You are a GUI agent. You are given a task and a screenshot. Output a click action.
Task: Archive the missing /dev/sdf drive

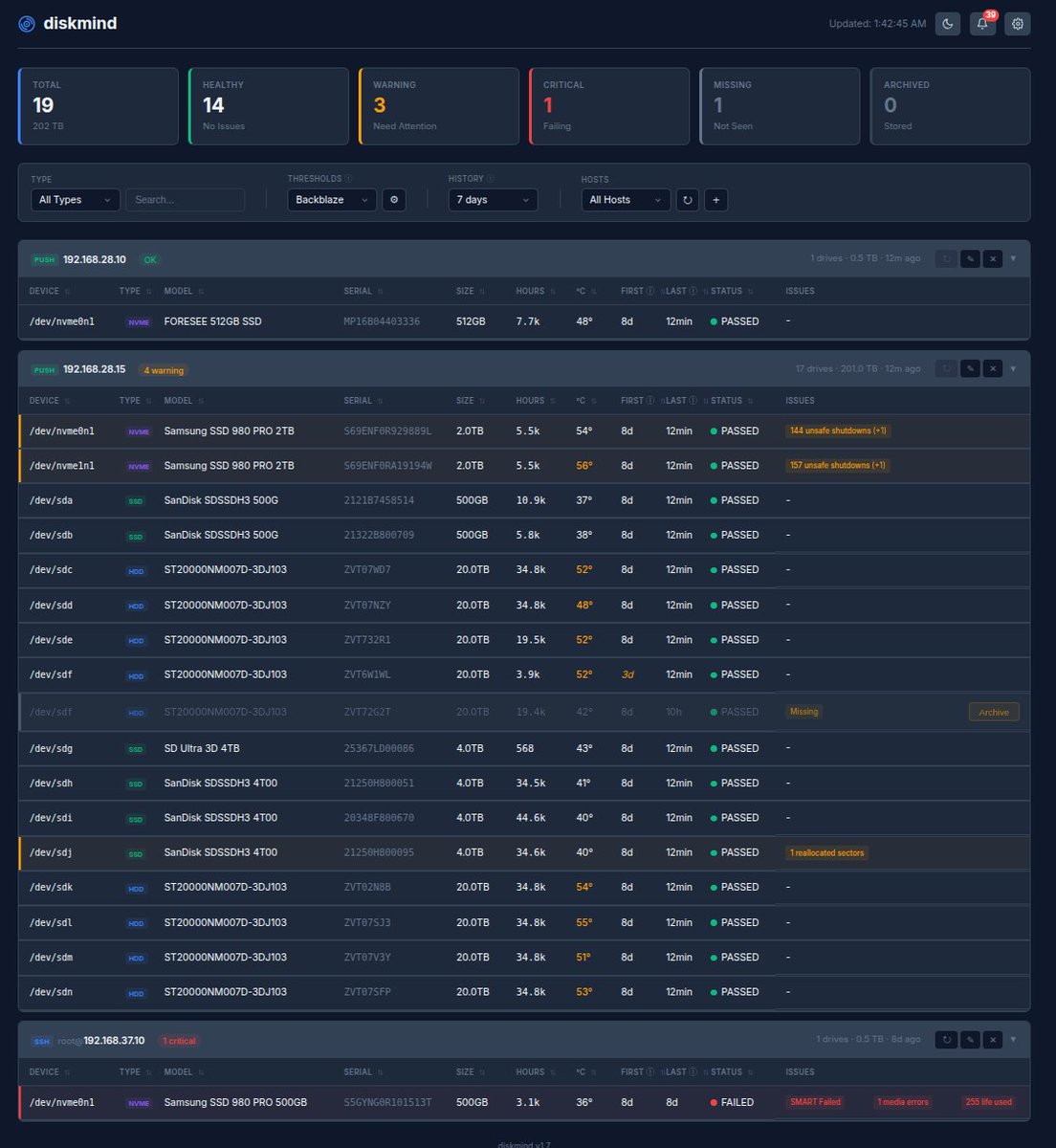(994, 712)
